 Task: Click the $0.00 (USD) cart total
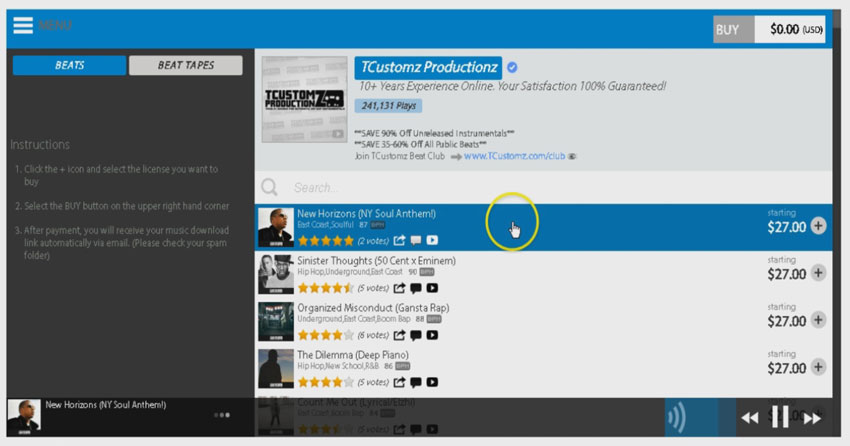point(790,29)
